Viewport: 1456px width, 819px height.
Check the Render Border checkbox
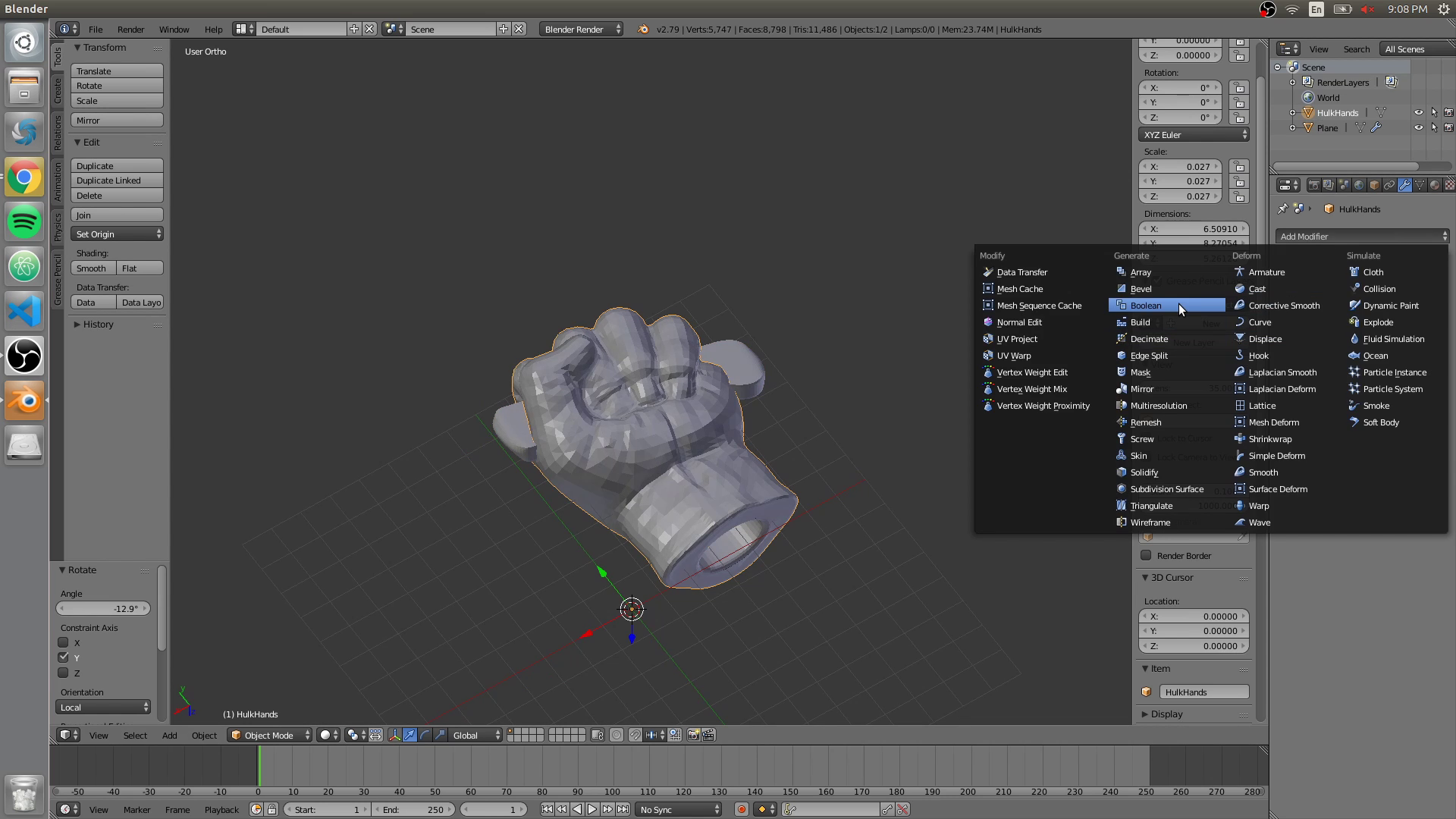point(1147,555)
